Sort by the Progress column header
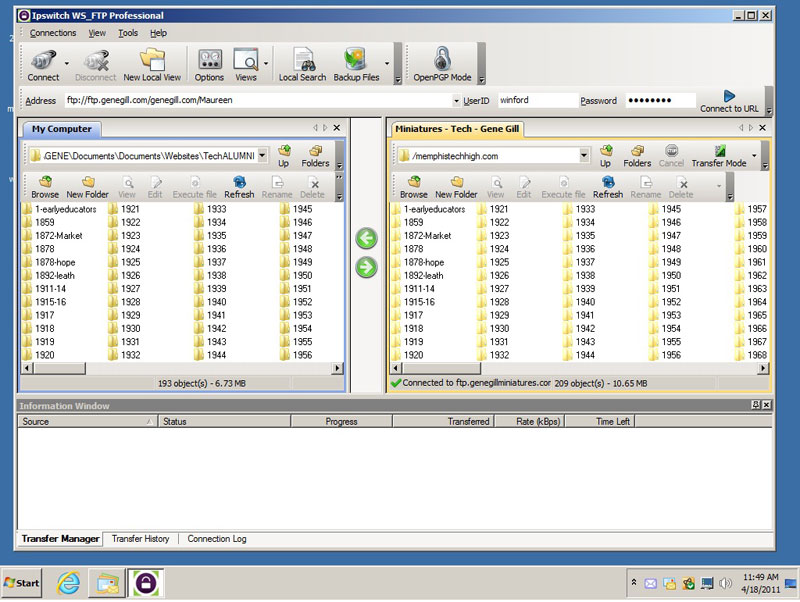Image resolution: width=800 pixels, height=602 pixels. (341, 421)
